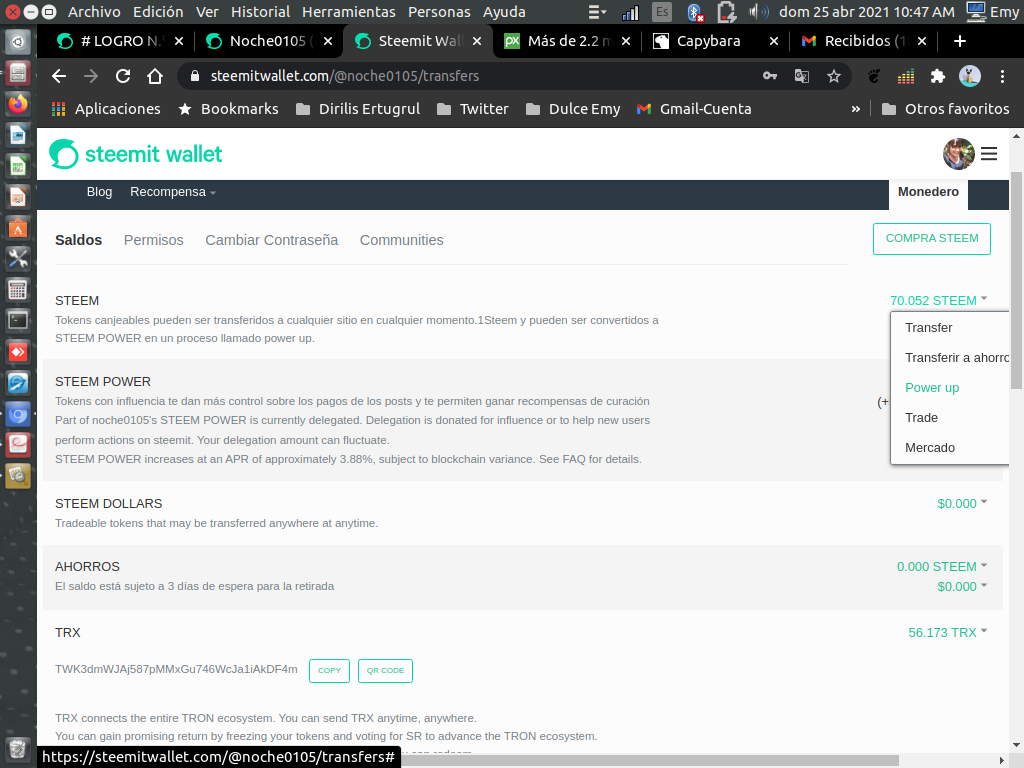Open the Trash in the dock
Viewport: 1024px width, 768px height.
click(18, 748)
